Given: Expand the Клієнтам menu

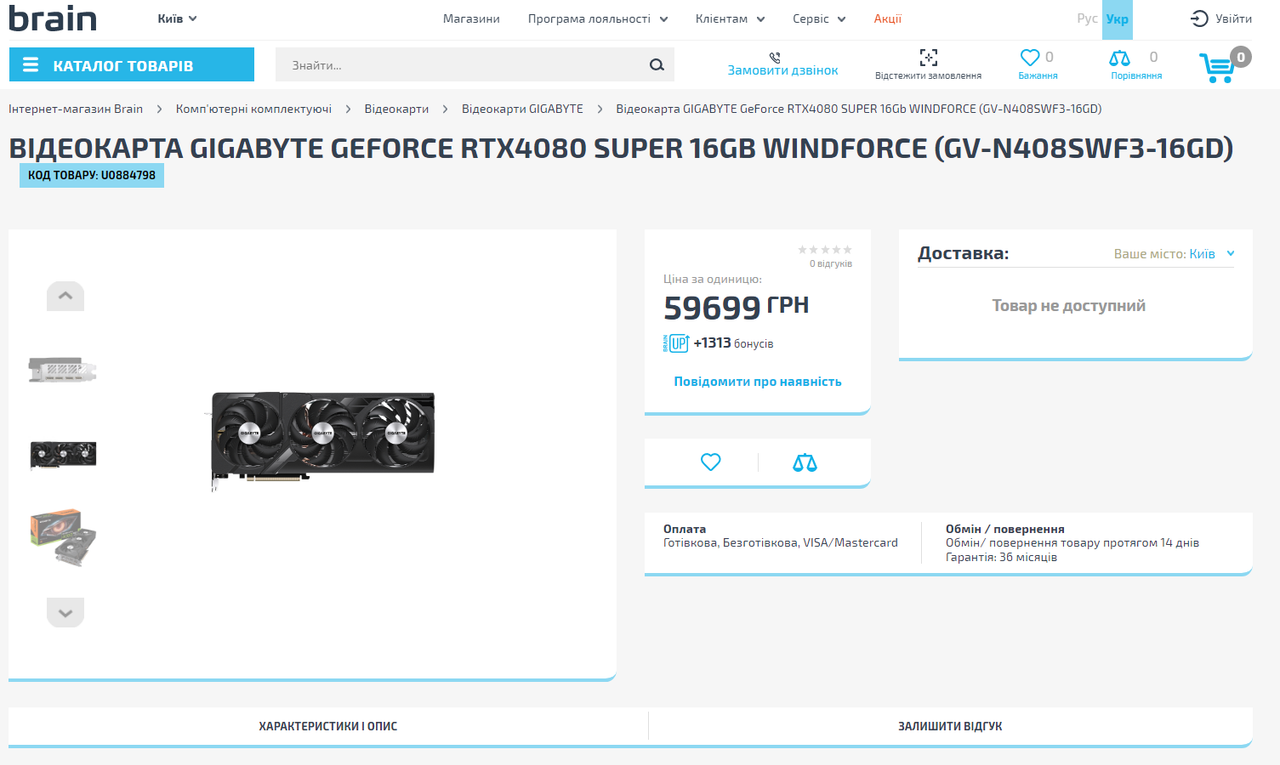Looking at the screenshot, I should click(x=730, y=18).
